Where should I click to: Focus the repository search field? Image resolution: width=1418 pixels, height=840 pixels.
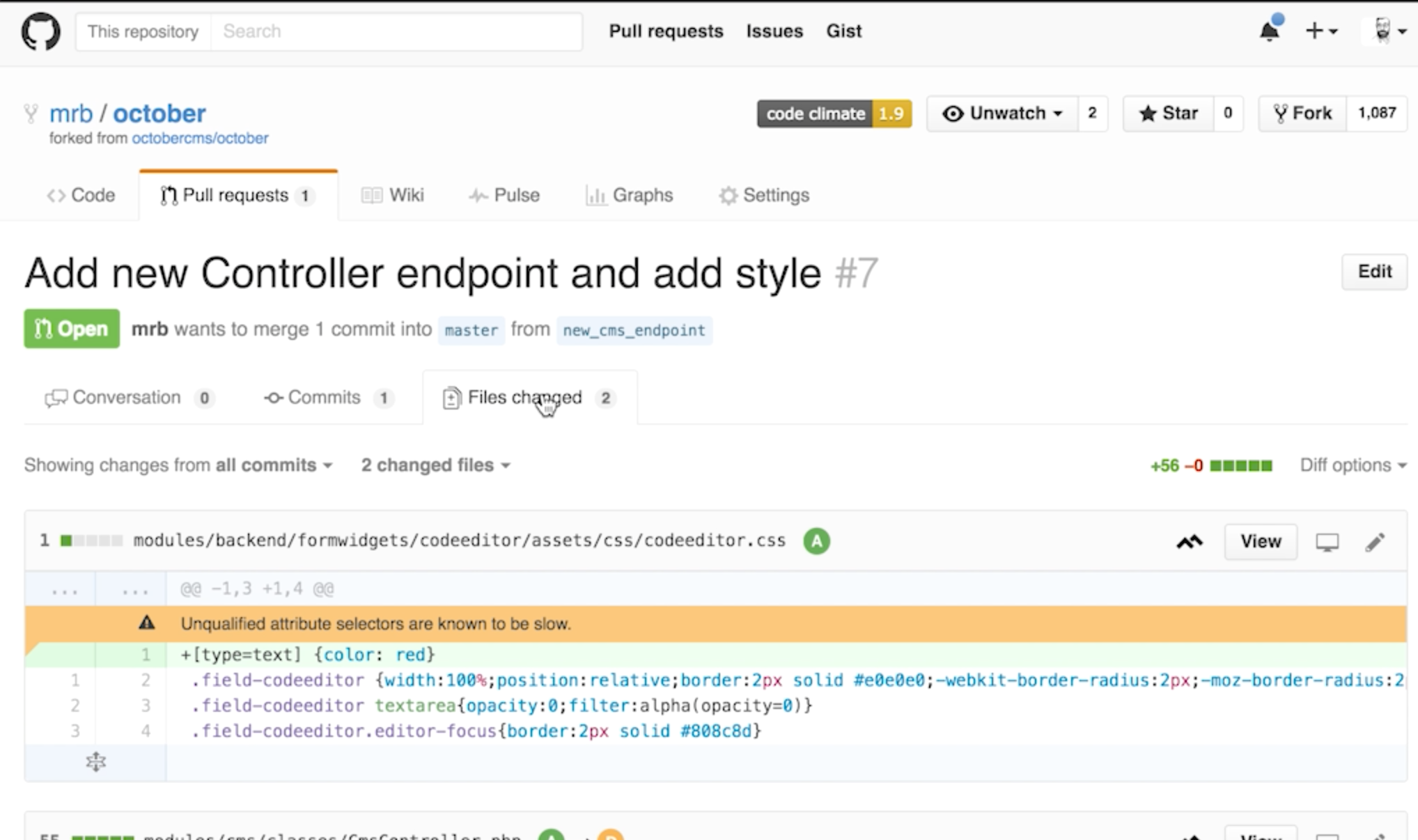coord(396,31)
